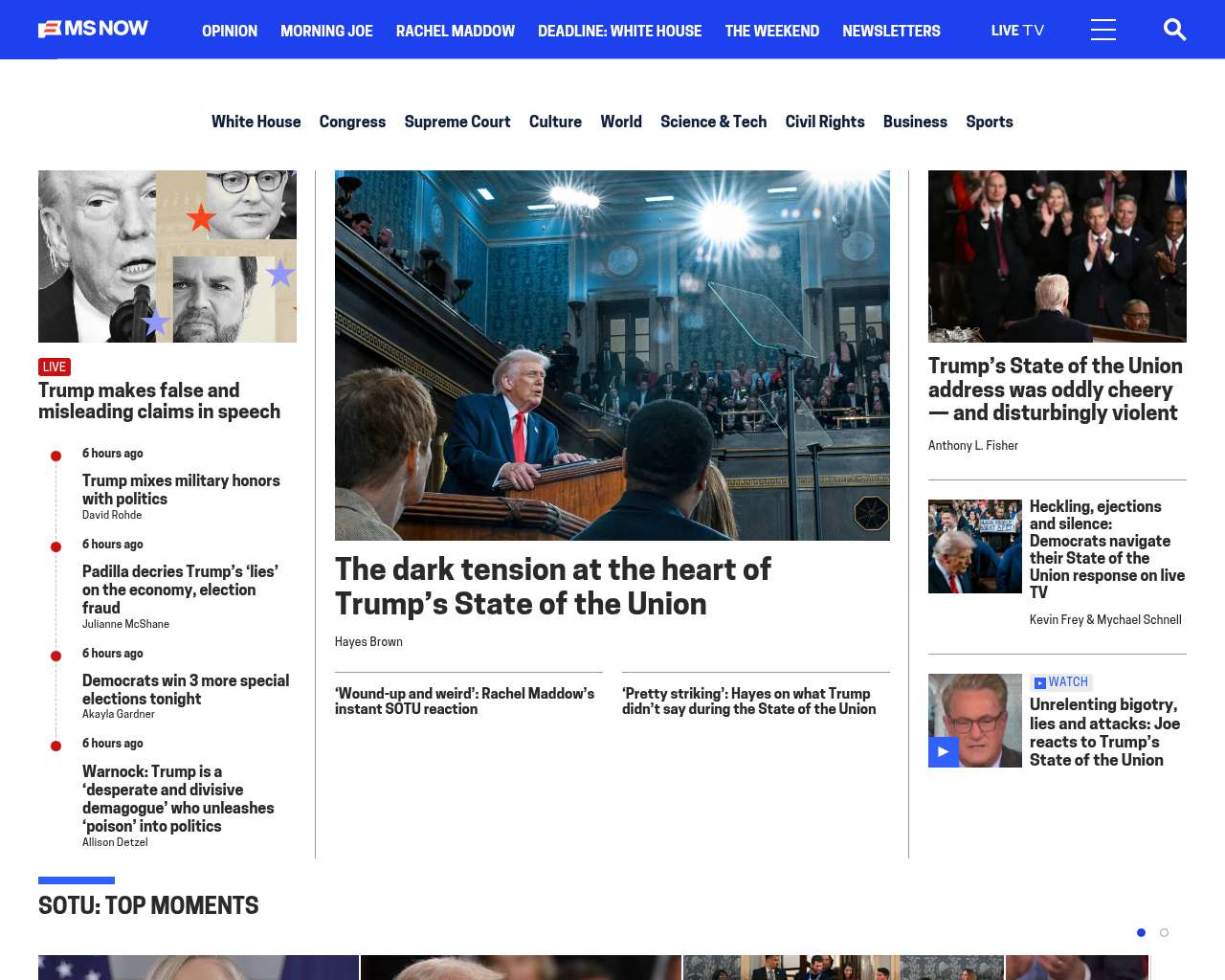Open the Morning Joe menu item
Viewport: 1225px width, 980px height.
pyautogui.click(x=326, y=31)
